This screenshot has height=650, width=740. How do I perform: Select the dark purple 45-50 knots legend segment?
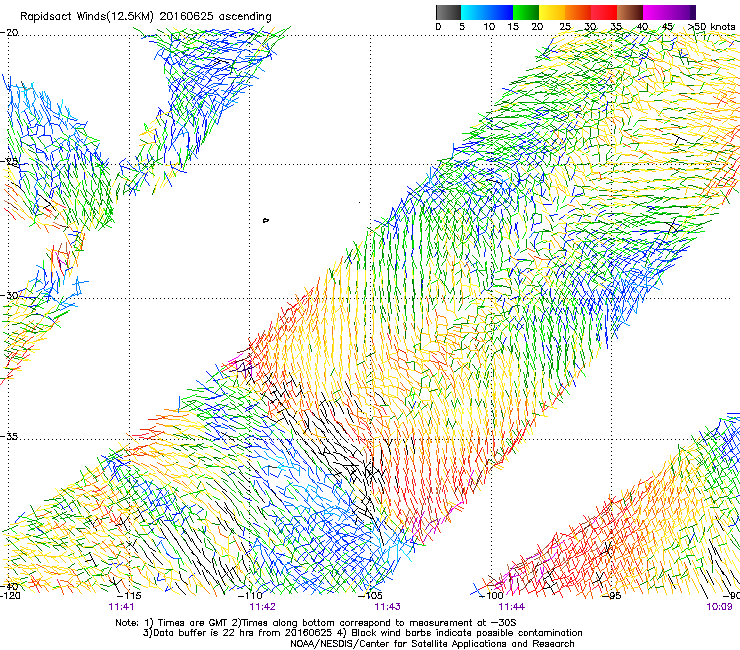point(682,12)
